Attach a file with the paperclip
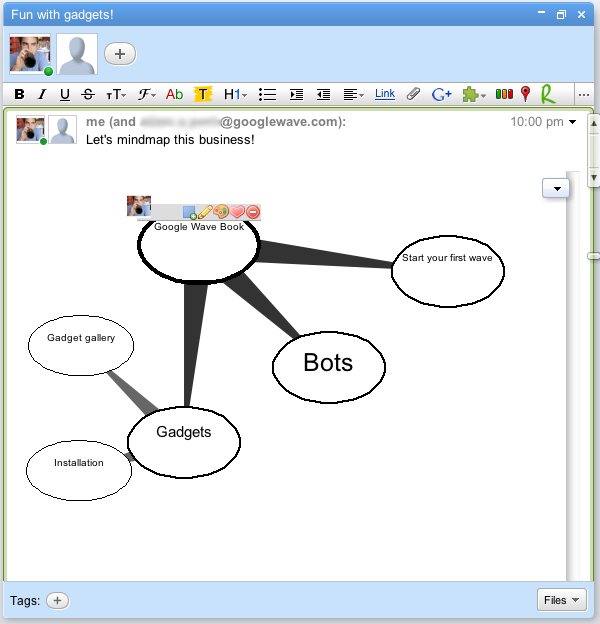Image resolution: width=600 pixels, height=624 pixels. click(x=413, y=94)
